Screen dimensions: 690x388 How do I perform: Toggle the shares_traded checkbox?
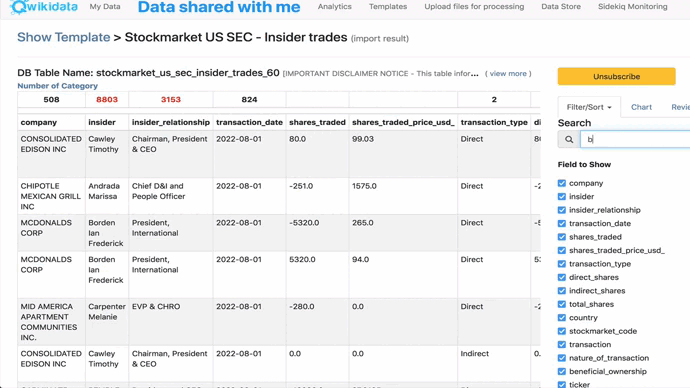pos(562,237)
